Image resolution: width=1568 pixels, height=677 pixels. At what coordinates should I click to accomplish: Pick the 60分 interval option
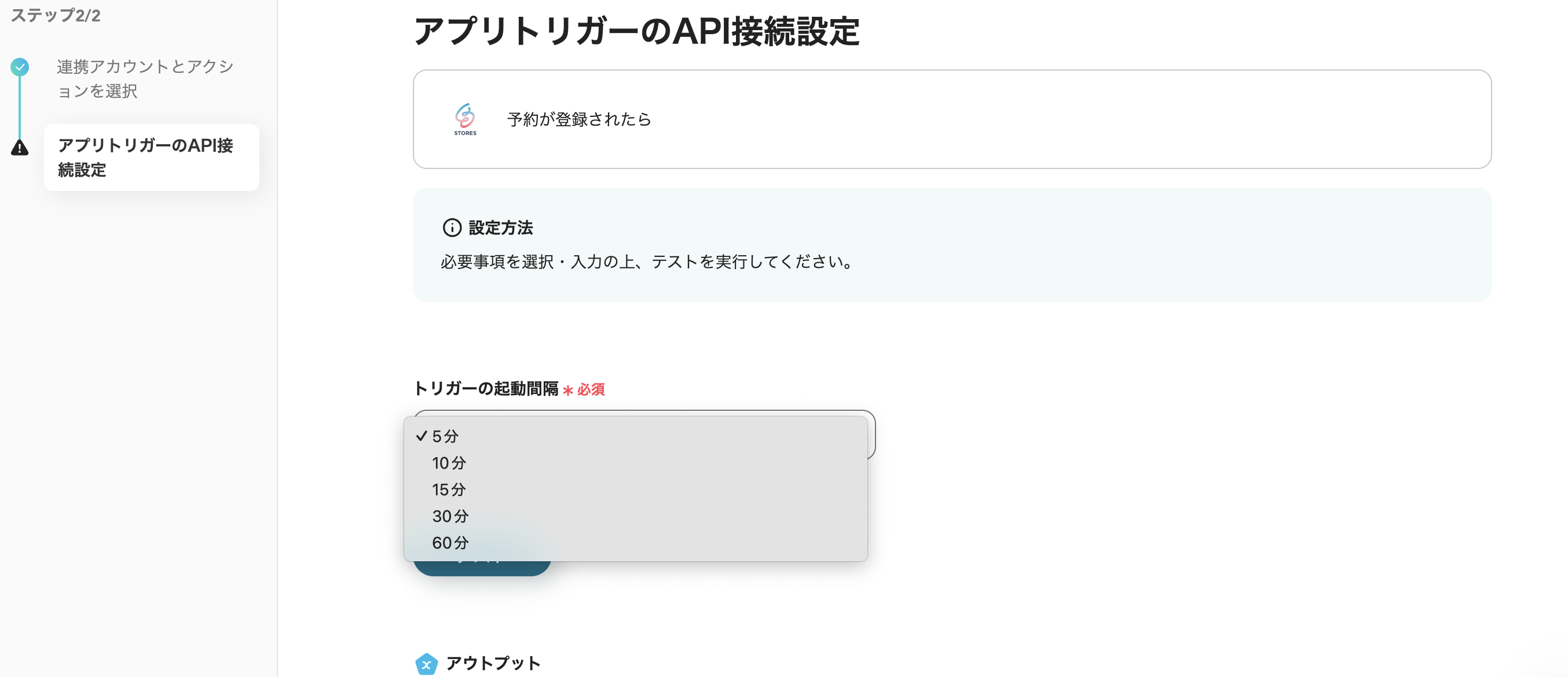(450, 543)
